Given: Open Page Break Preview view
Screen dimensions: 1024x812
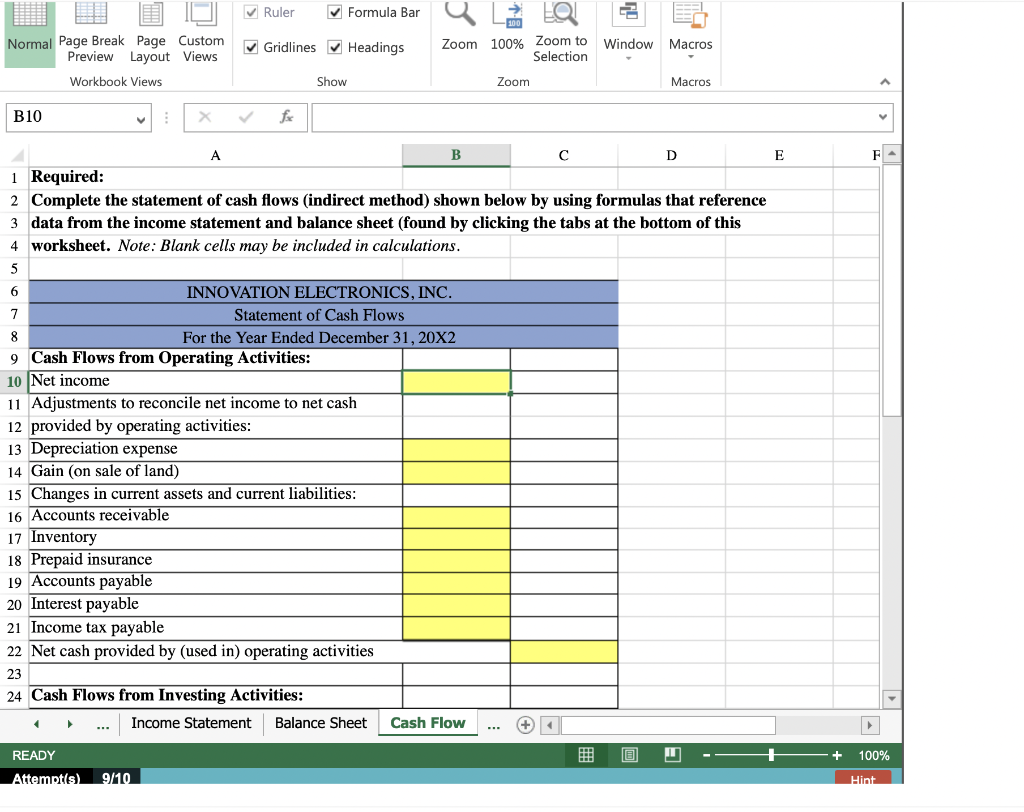Looking at the screenshot, I should pos(91,33).
